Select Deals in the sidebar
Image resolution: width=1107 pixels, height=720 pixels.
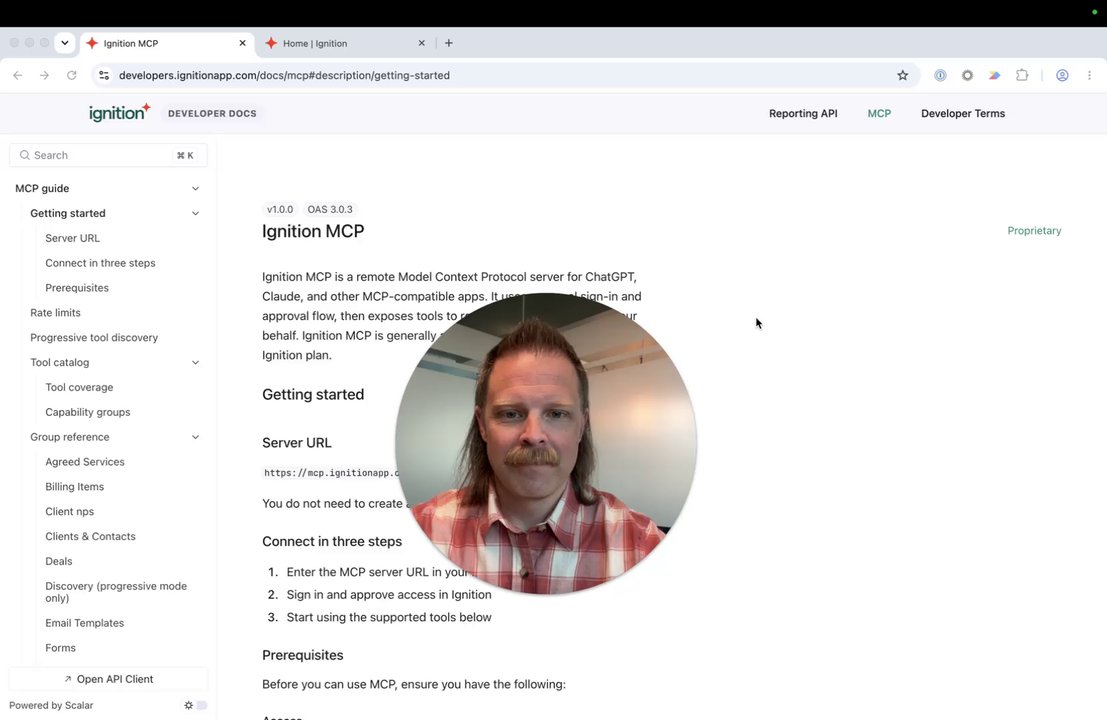coord(59,561)
